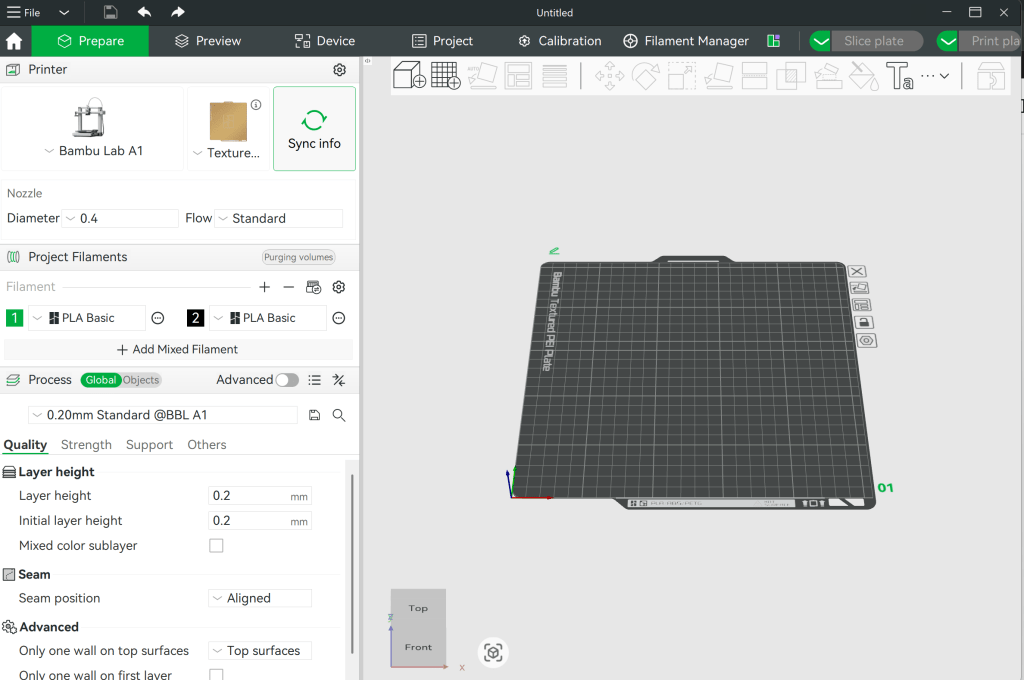Switch to the Others tab
The width and height of the screenshot is (1024, 680).
[x=207, y=445]
